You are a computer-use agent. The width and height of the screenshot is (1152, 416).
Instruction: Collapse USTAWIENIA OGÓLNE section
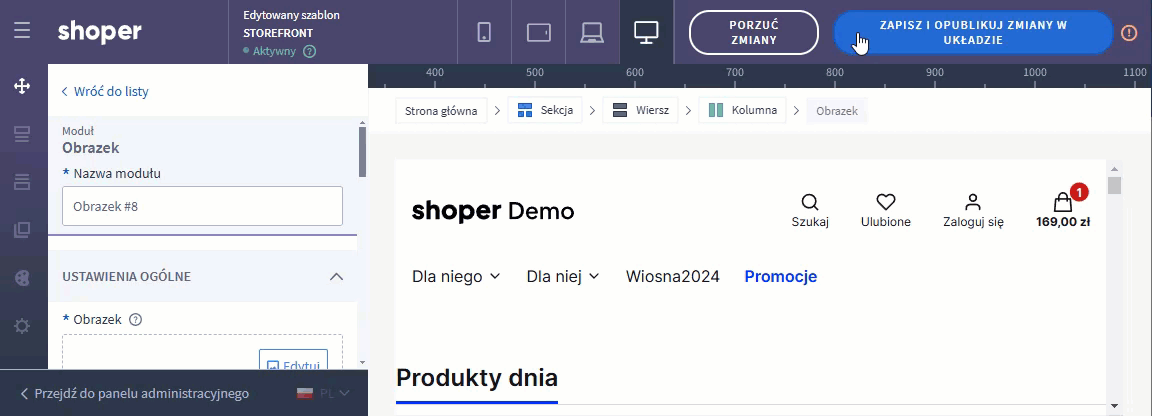[x=336, y=276]
